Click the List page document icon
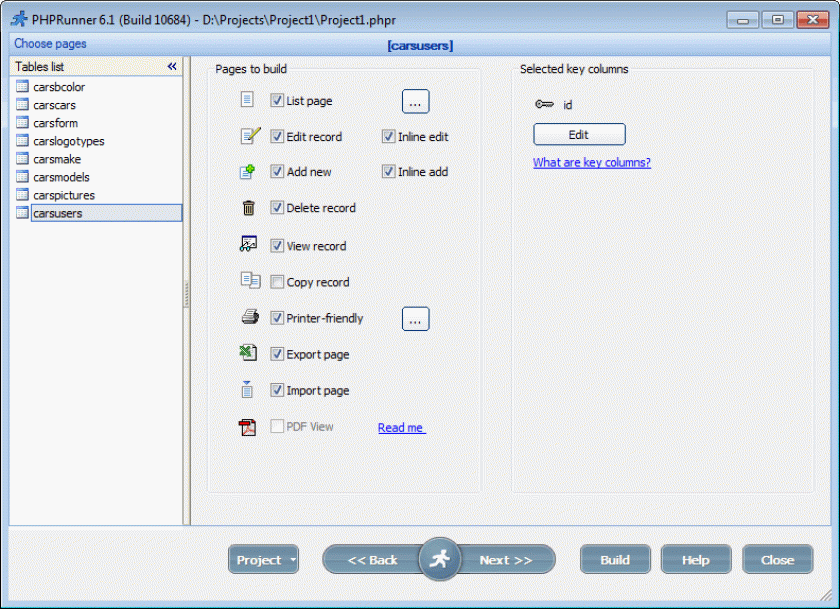The image size is (840, 609). point(247,100)
